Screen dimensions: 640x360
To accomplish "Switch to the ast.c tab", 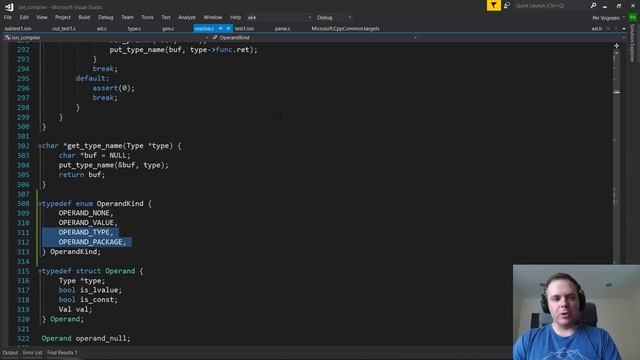I will coord(102,29).
